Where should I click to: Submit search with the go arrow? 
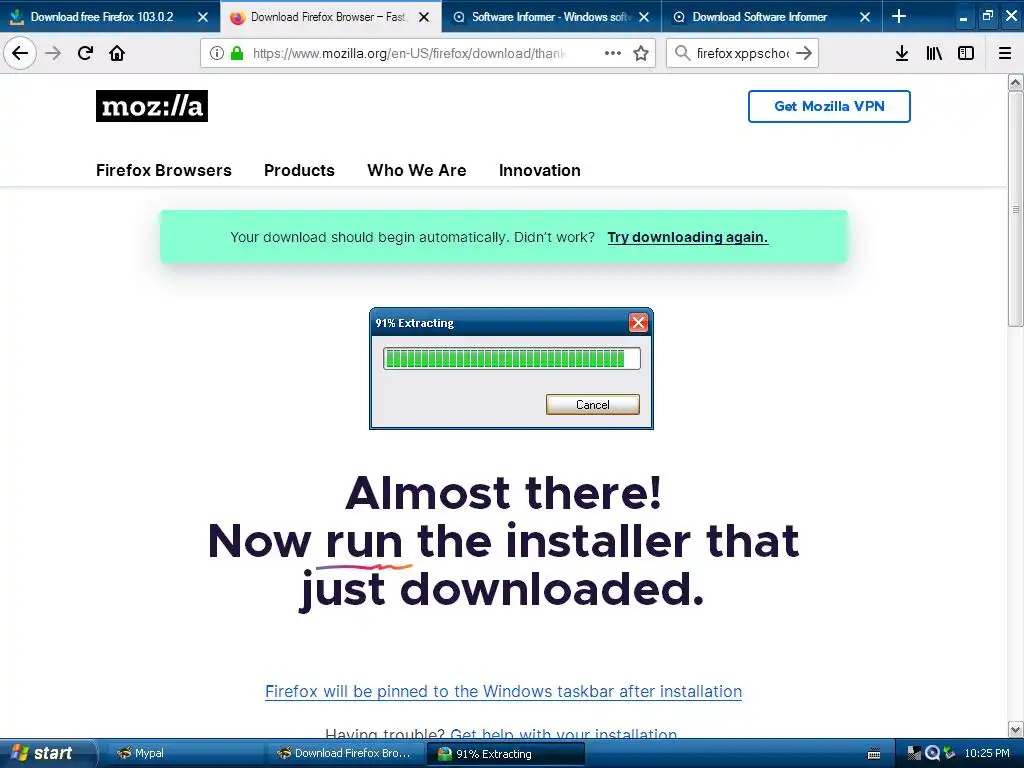pos(804,53)
